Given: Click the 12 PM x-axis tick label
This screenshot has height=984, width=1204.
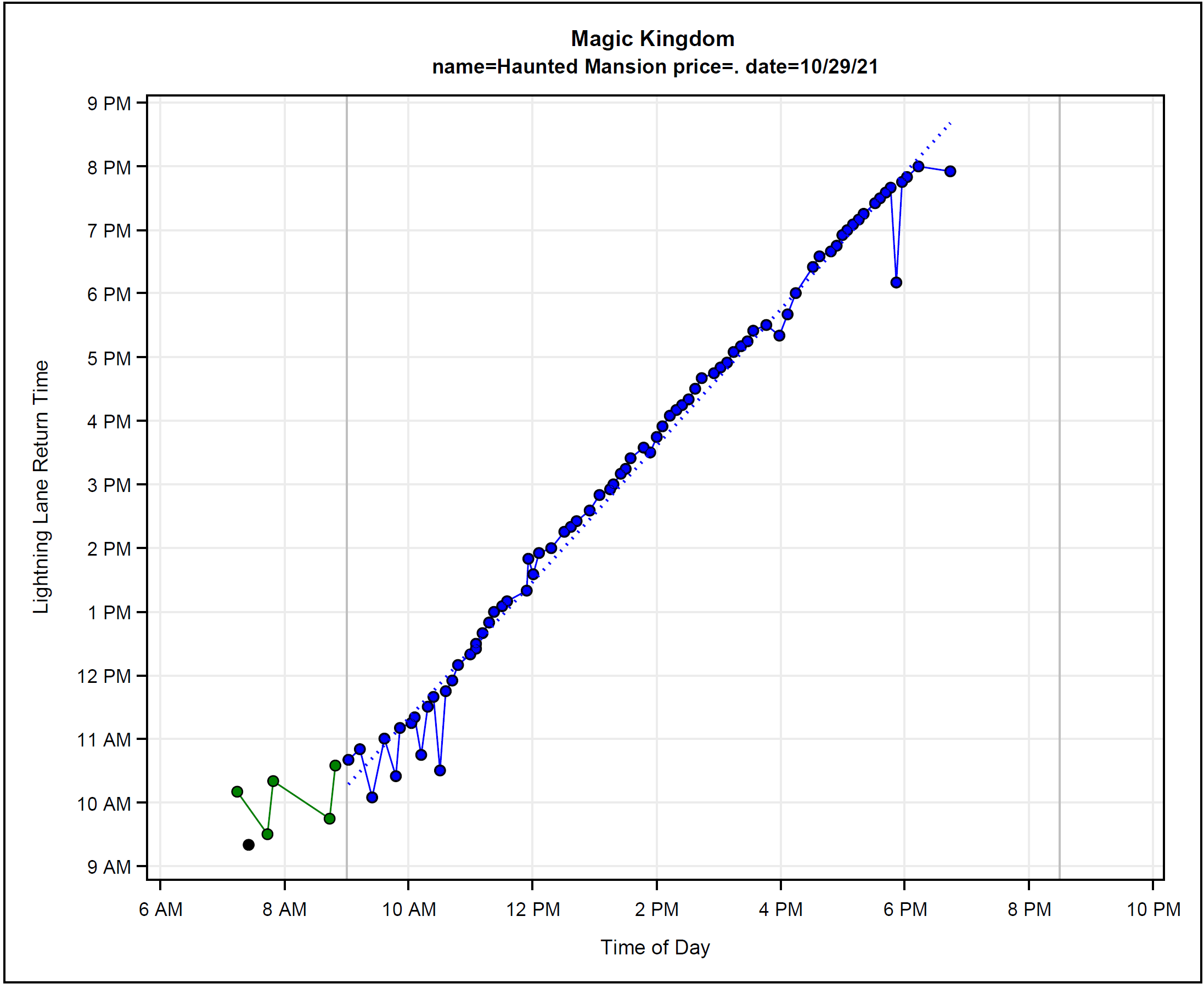Looking at the screenshot, I should 532,909.
